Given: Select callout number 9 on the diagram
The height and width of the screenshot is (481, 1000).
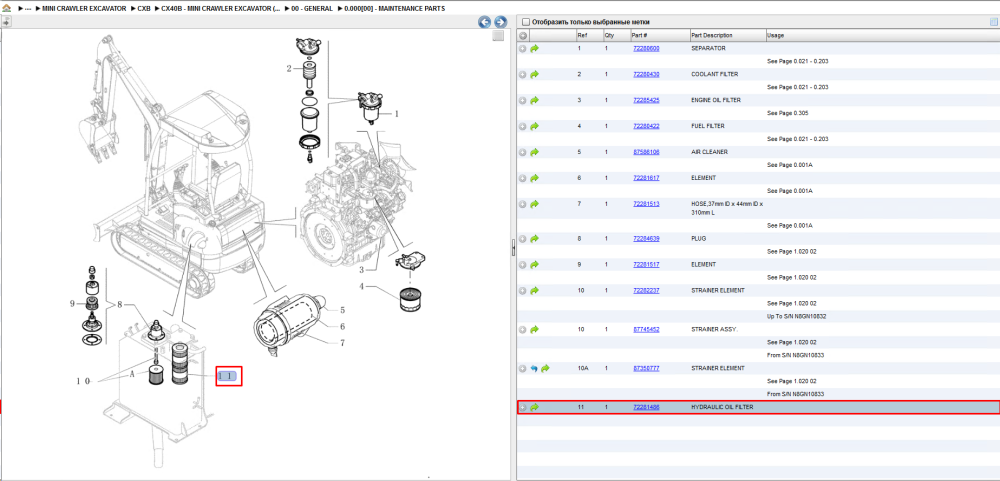Looking at the screenshot, I should point(72,304).
